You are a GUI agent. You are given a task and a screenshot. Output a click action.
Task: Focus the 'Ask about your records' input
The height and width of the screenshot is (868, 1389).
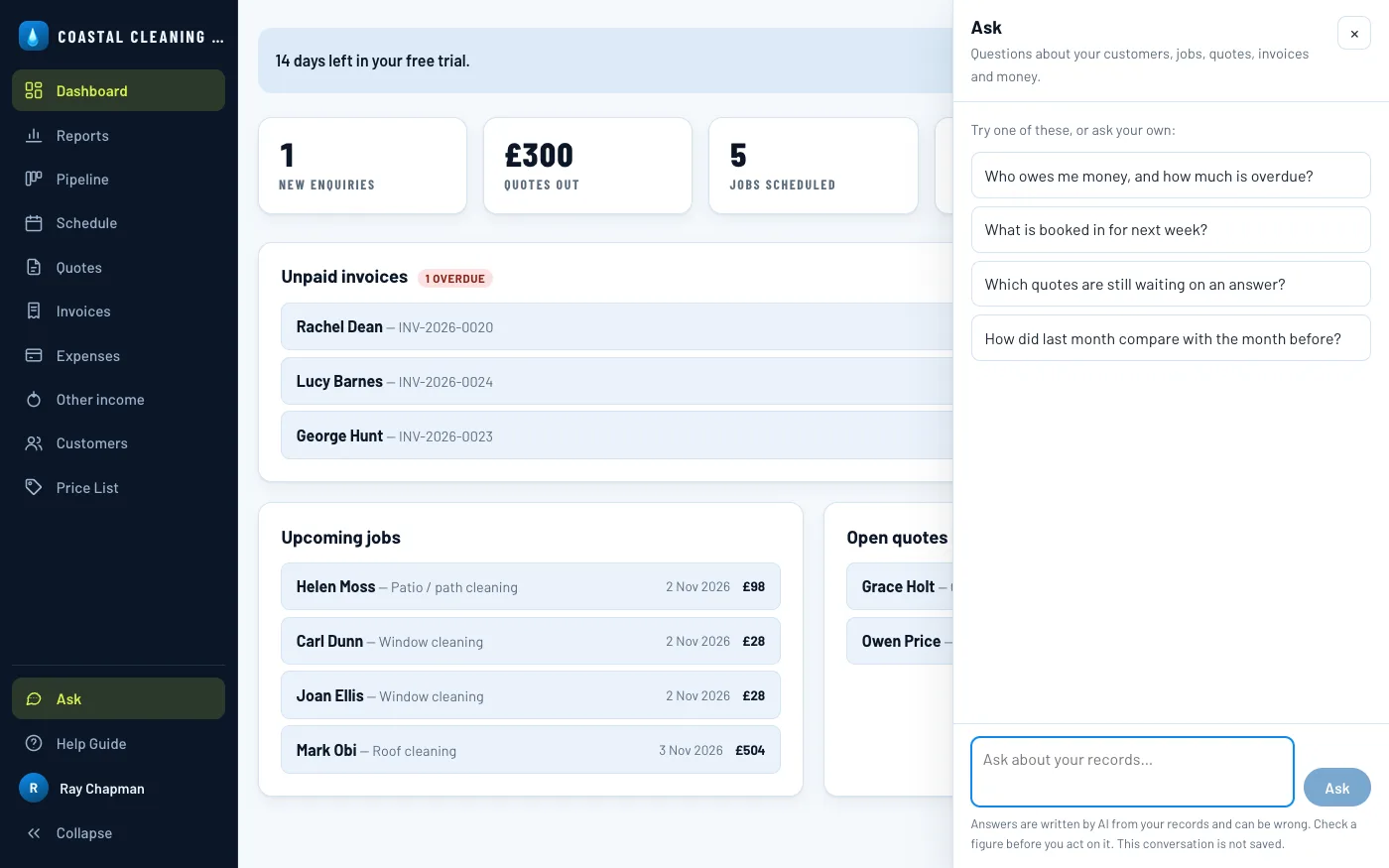click(1132, 772)
